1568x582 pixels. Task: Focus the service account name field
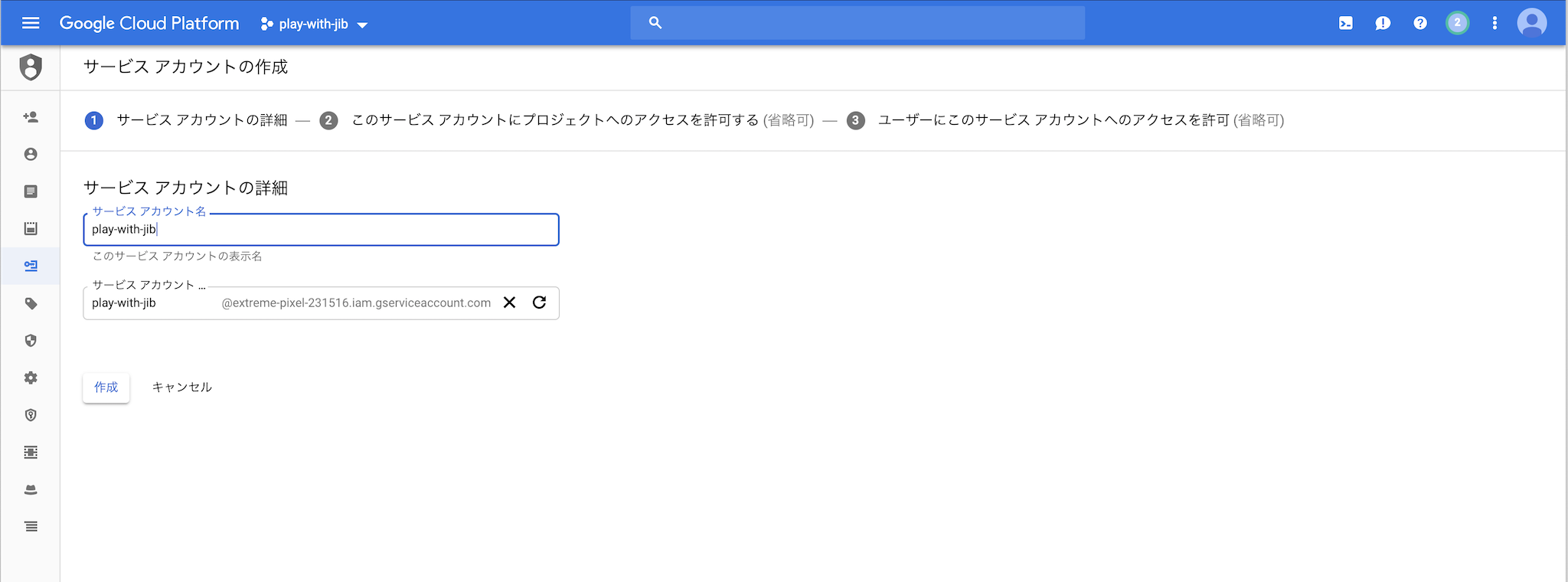[321, 230]
